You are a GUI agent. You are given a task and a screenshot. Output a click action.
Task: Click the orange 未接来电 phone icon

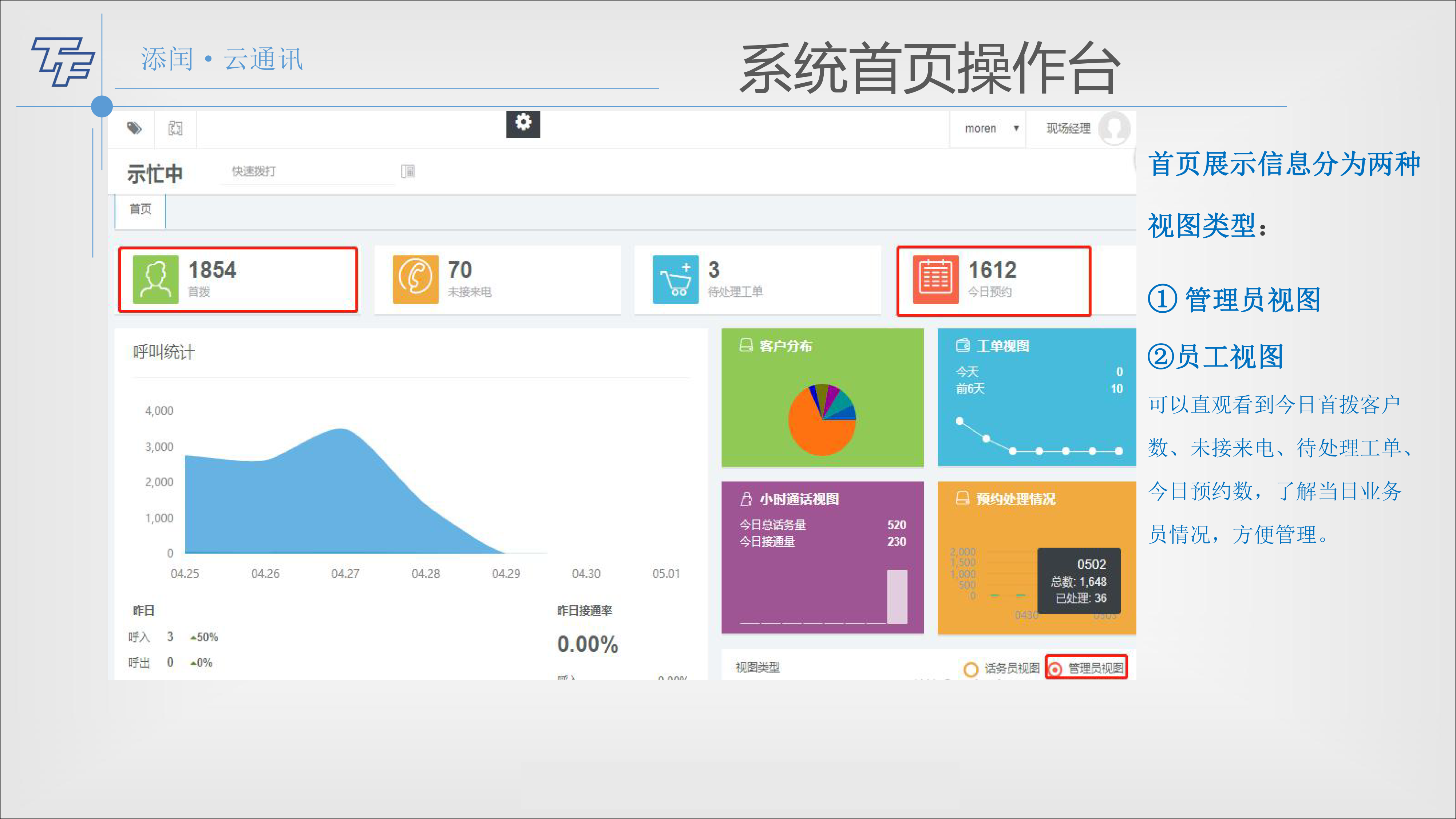pos(415,279)
